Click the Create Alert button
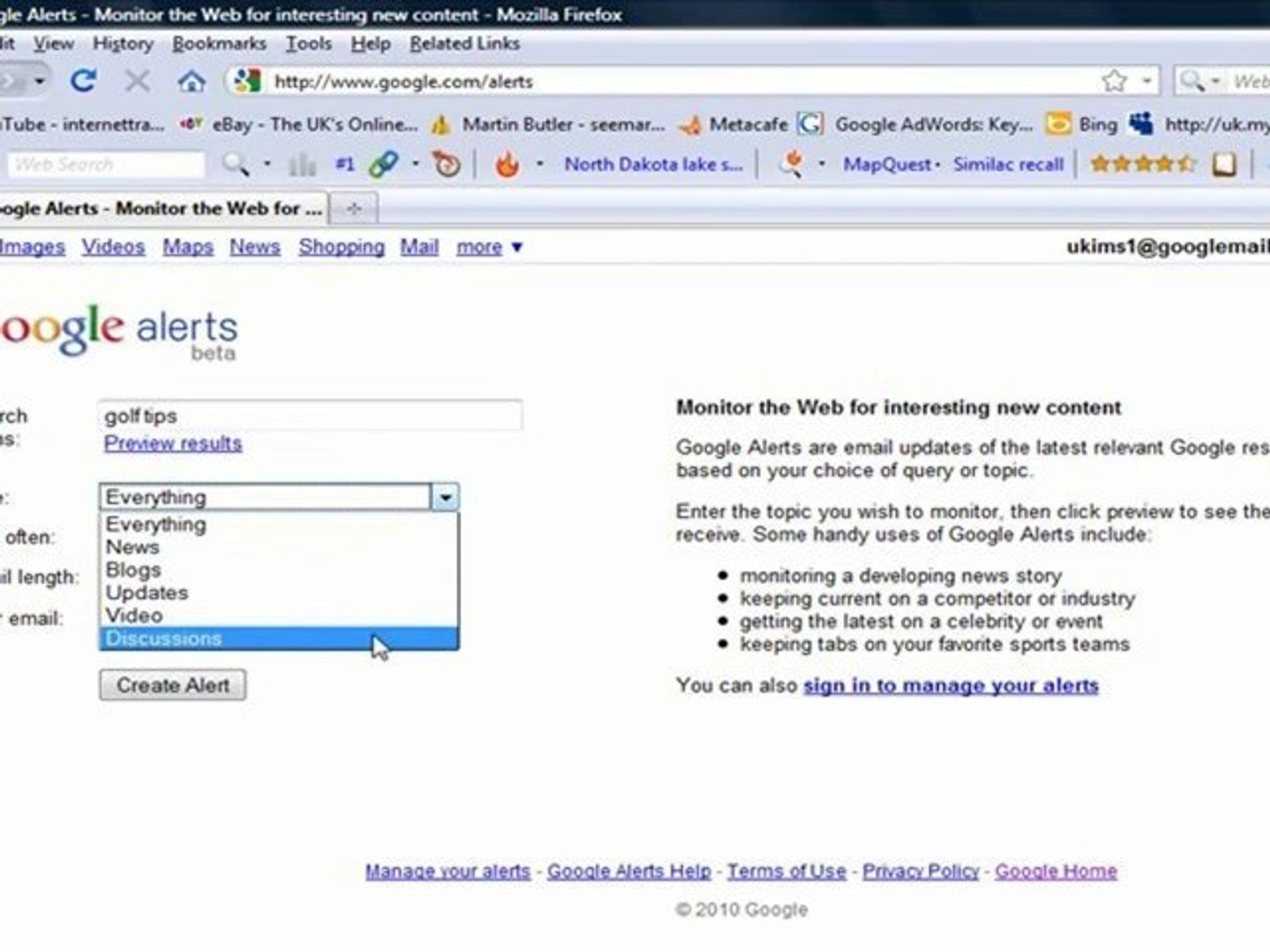This screenshot has width=1270, height=952. 173,685
